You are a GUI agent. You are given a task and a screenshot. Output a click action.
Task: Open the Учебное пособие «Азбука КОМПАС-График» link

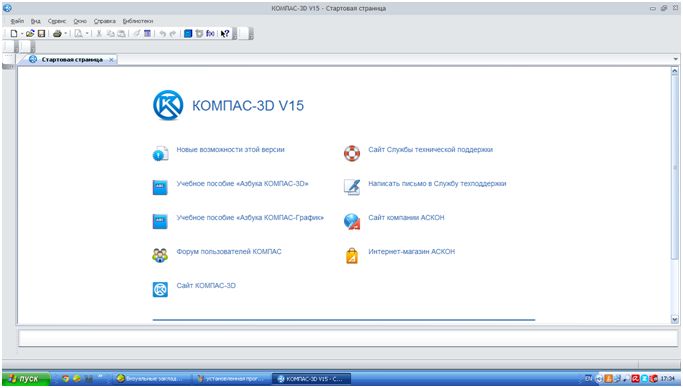pos(250,217)
